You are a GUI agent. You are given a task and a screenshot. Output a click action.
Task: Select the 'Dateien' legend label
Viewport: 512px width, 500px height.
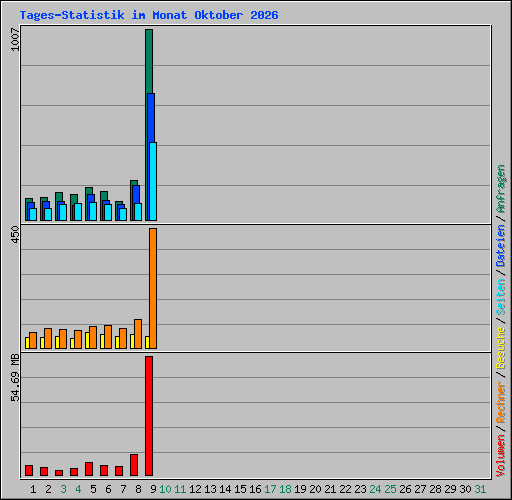(x=501, y=246)
